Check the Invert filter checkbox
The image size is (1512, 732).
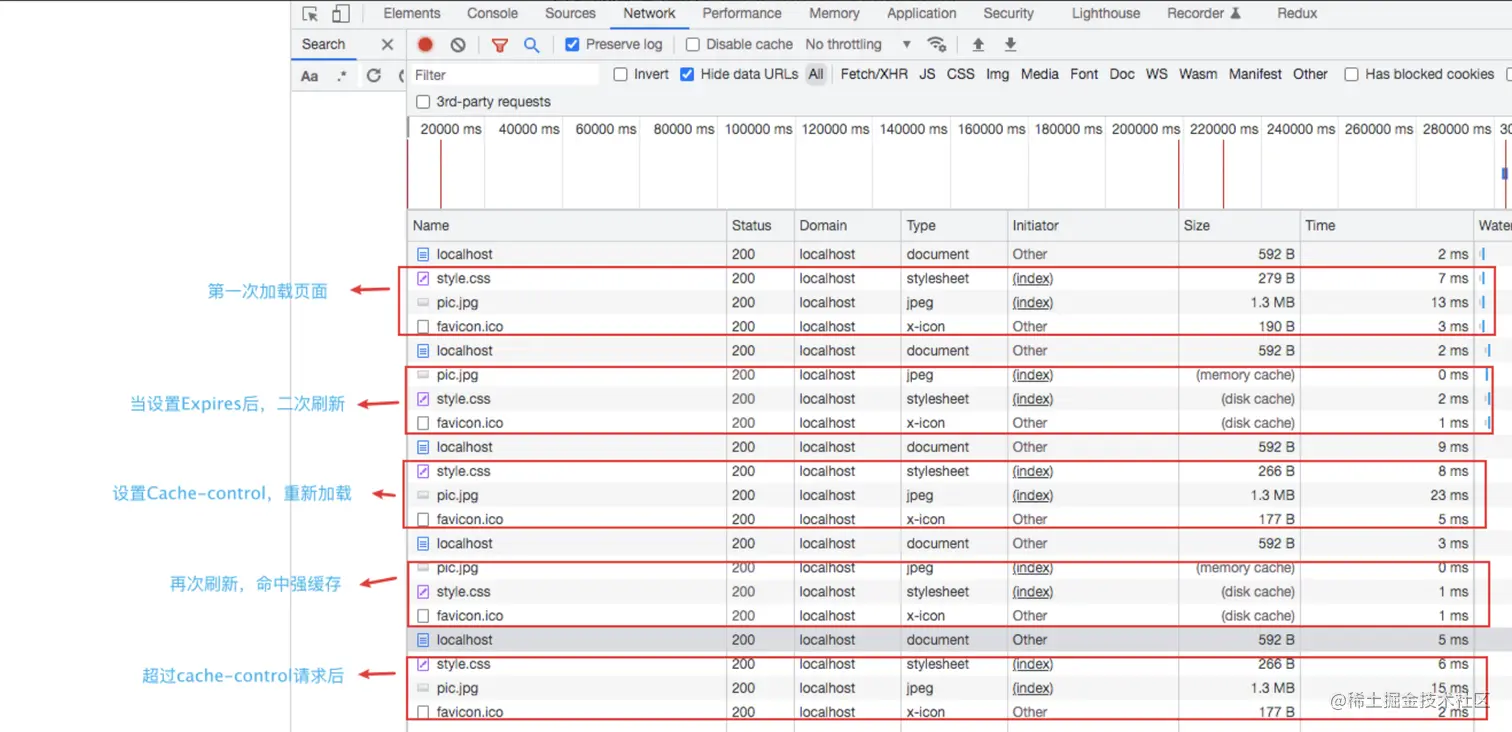coord(620,74)
